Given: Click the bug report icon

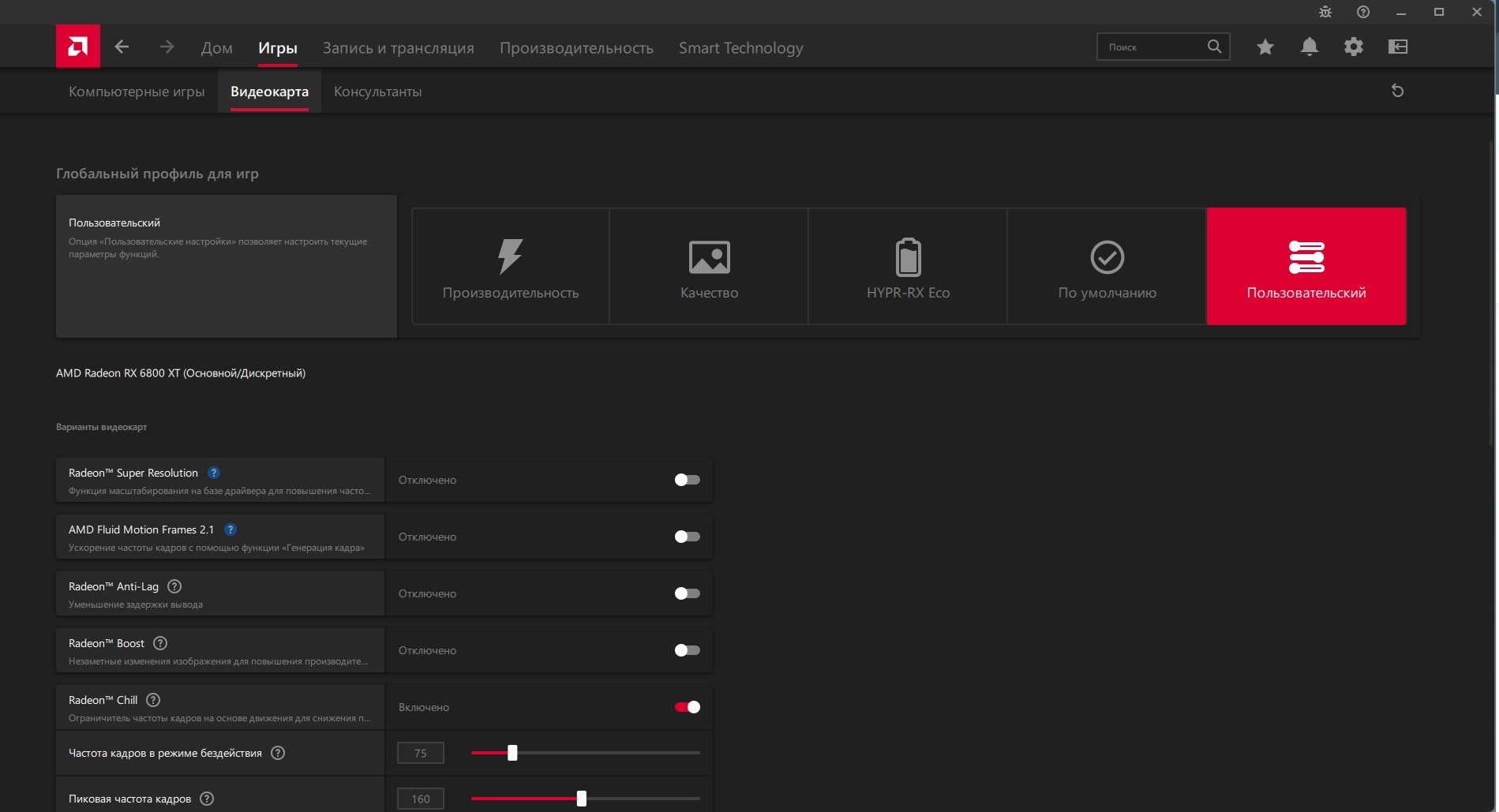Looking at the screenshot, I should (1325, 12).
